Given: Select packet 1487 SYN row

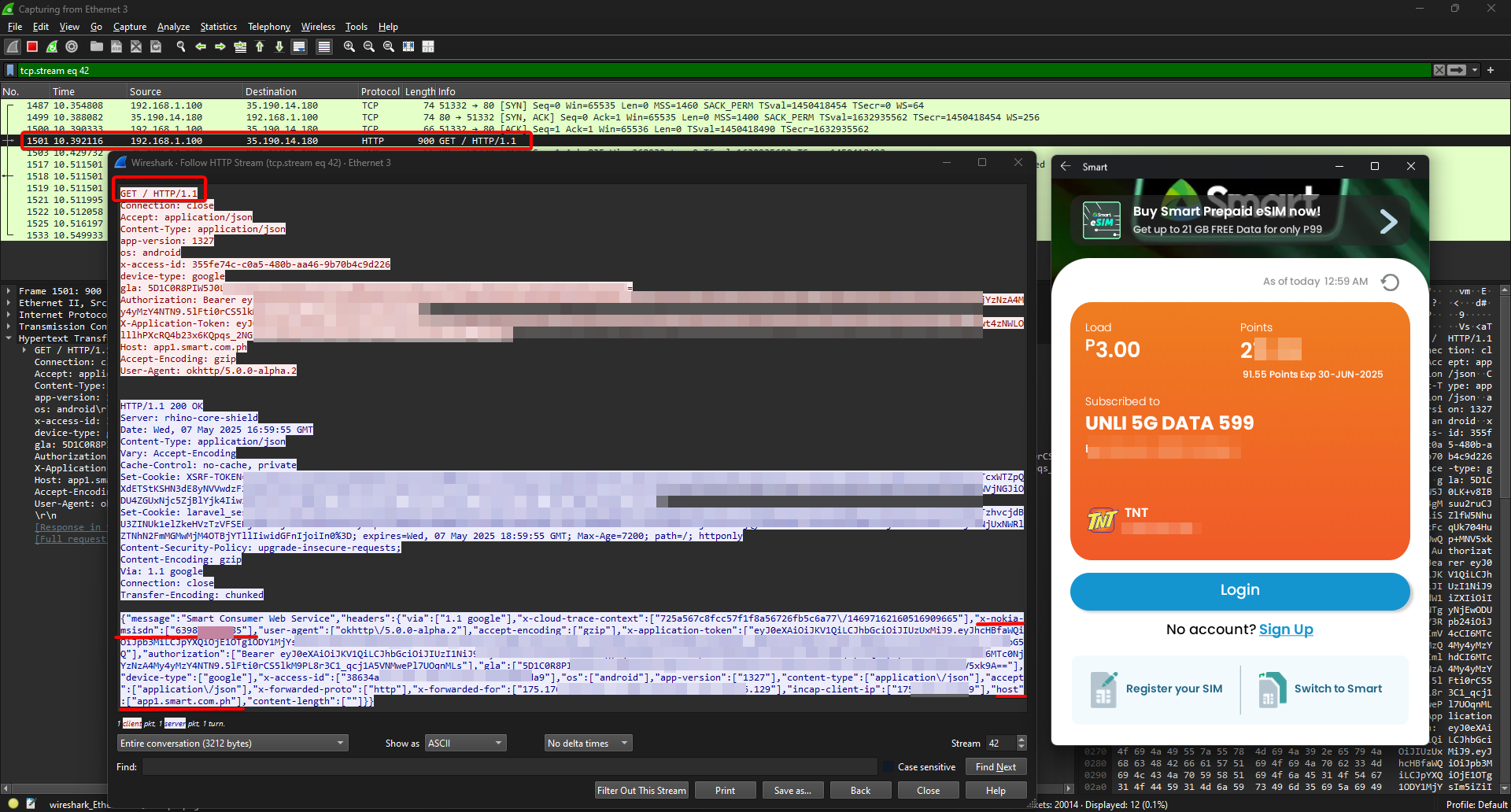Looking at the screenshot, I should (x=755, y=105).
